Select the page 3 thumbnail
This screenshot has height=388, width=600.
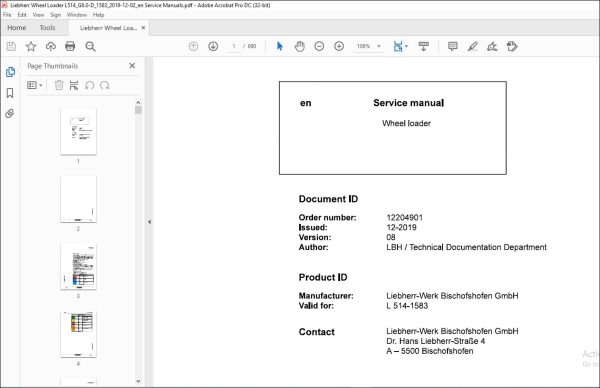pos(78,266)
